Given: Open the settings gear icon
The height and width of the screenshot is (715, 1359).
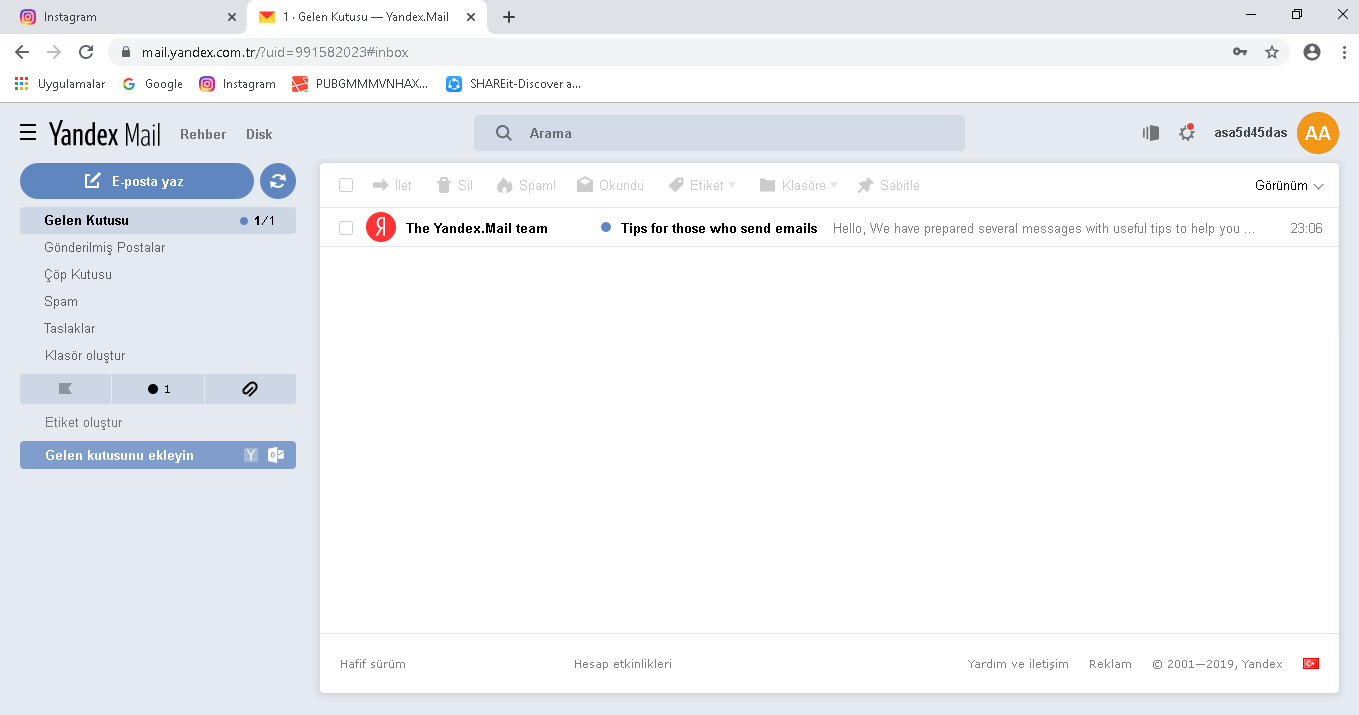Looking at the screenshot, I should (1187, 133).
